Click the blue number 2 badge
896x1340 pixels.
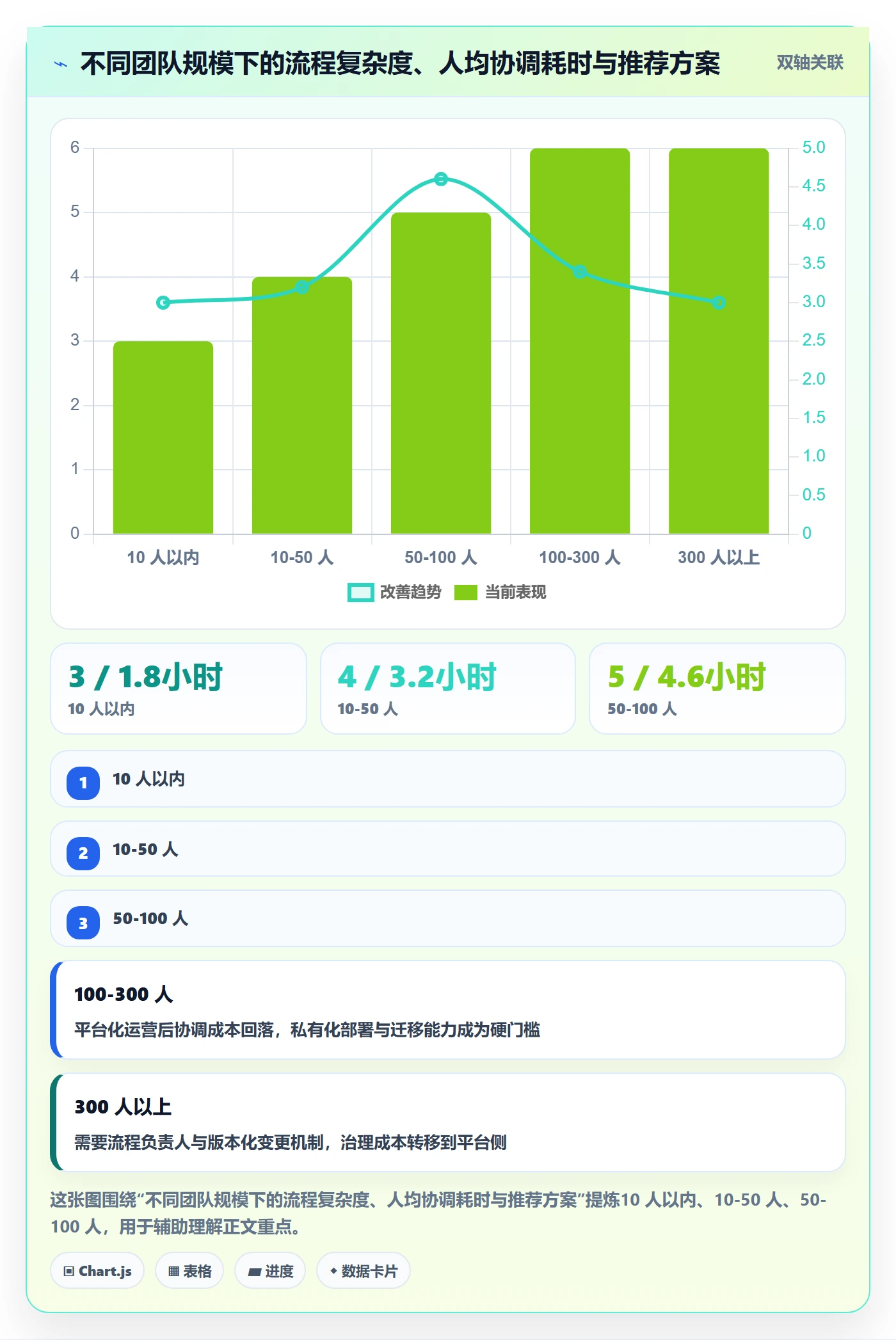(83, 853)
